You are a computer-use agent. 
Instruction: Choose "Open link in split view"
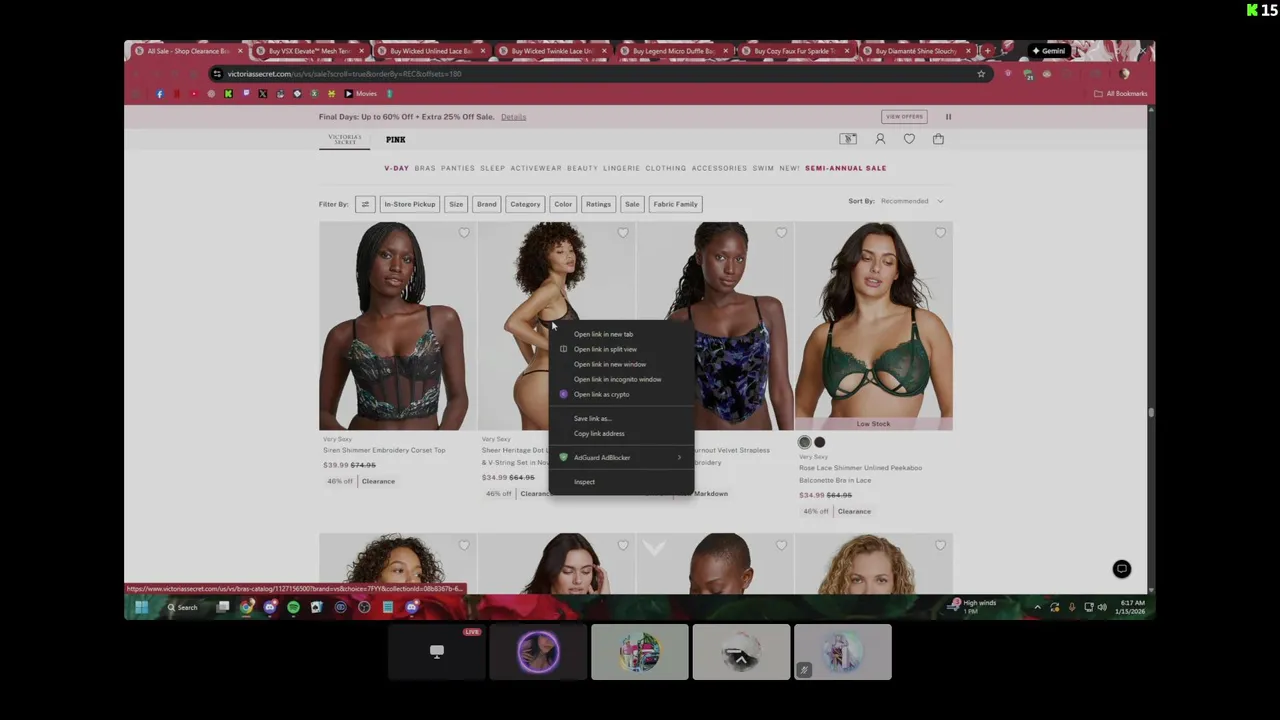pyautogui.click(x=620, y=349)
